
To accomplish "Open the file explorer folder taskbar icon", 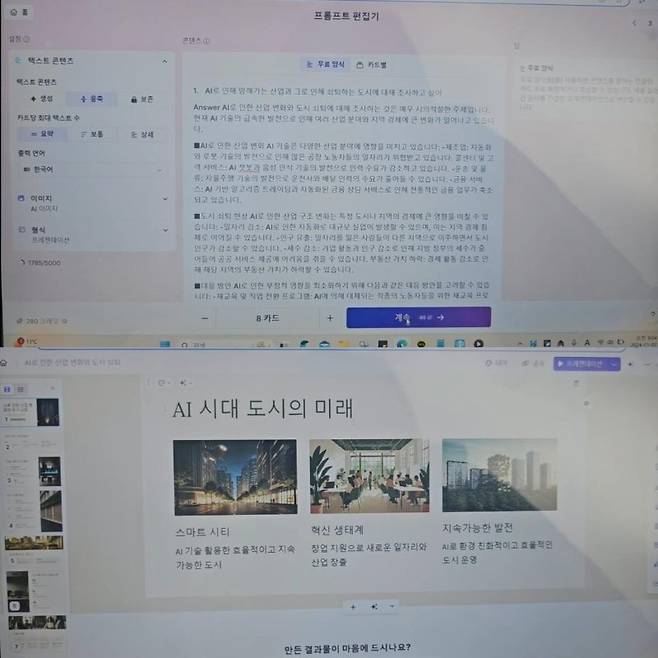I will (344, 344).
